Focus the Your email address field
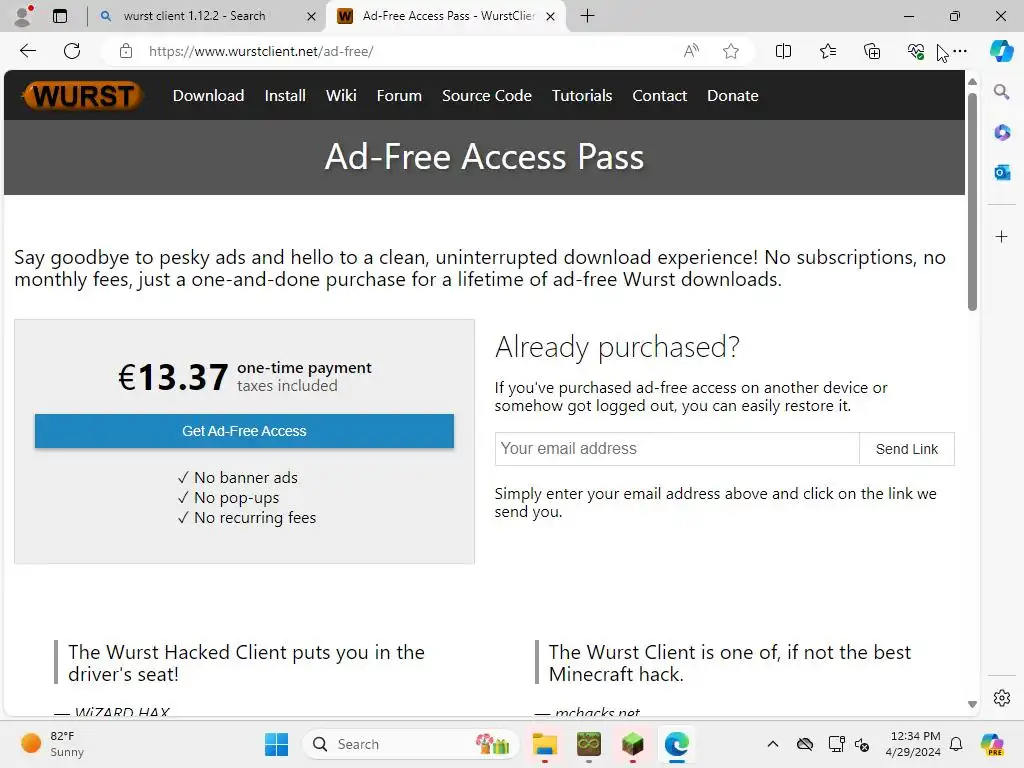Image resolution: width=1024 pixels, height=768 pixels. (x=677, y=449)
